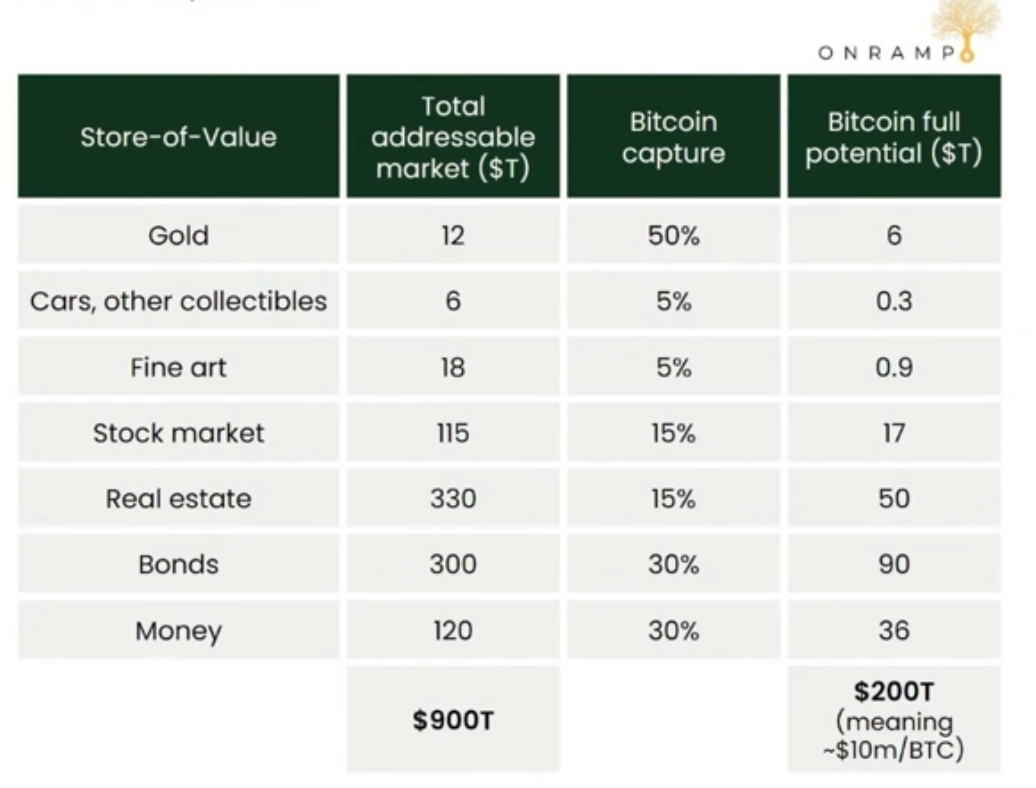This screenshot has height=788, width=1036.
Task: Select the Bonds row label
Action: [x=178, y=564]
